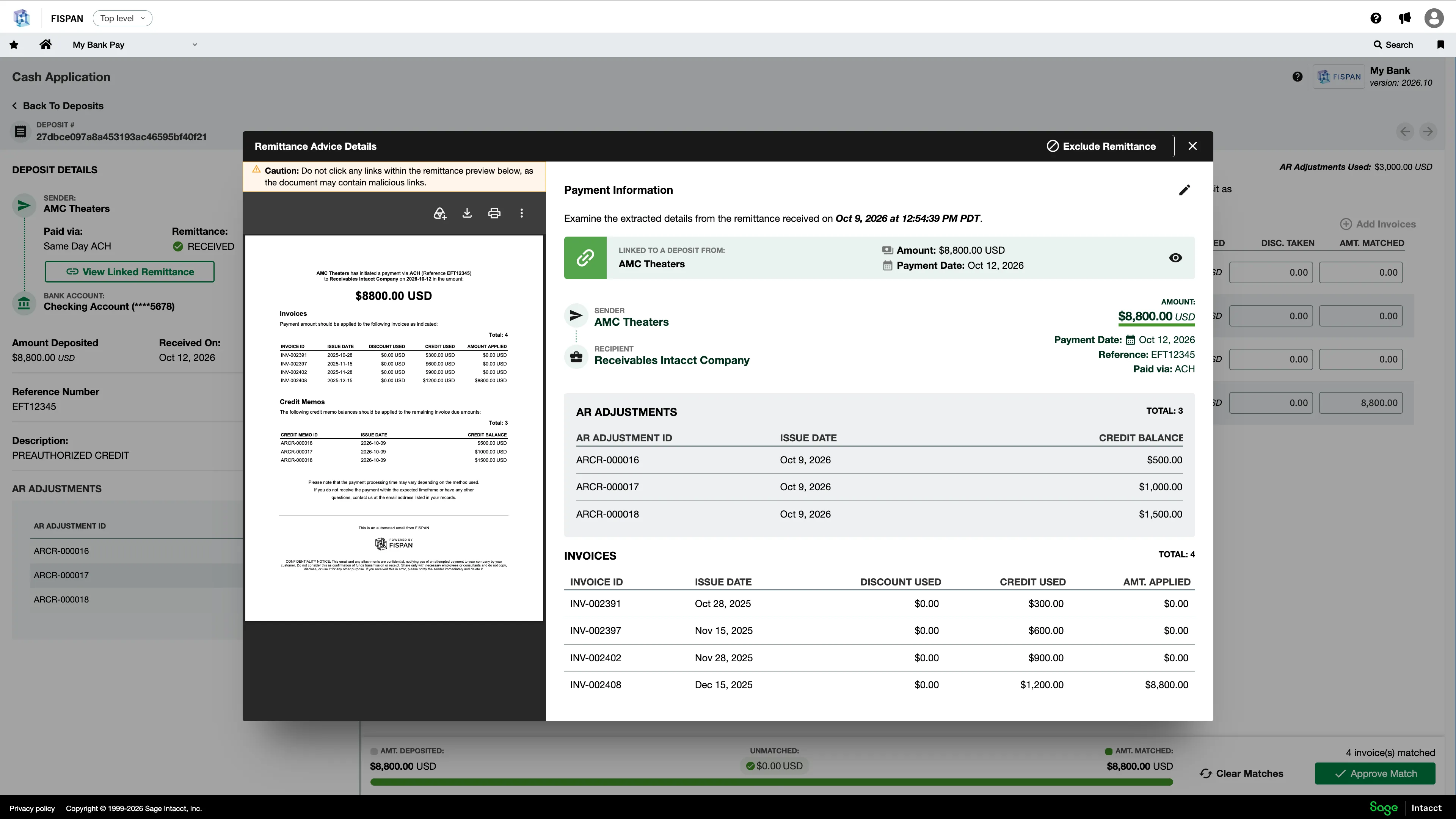Edit Payment Information with pencil icon
This screenshot has width=1456, height=819.
point(1184,190)
